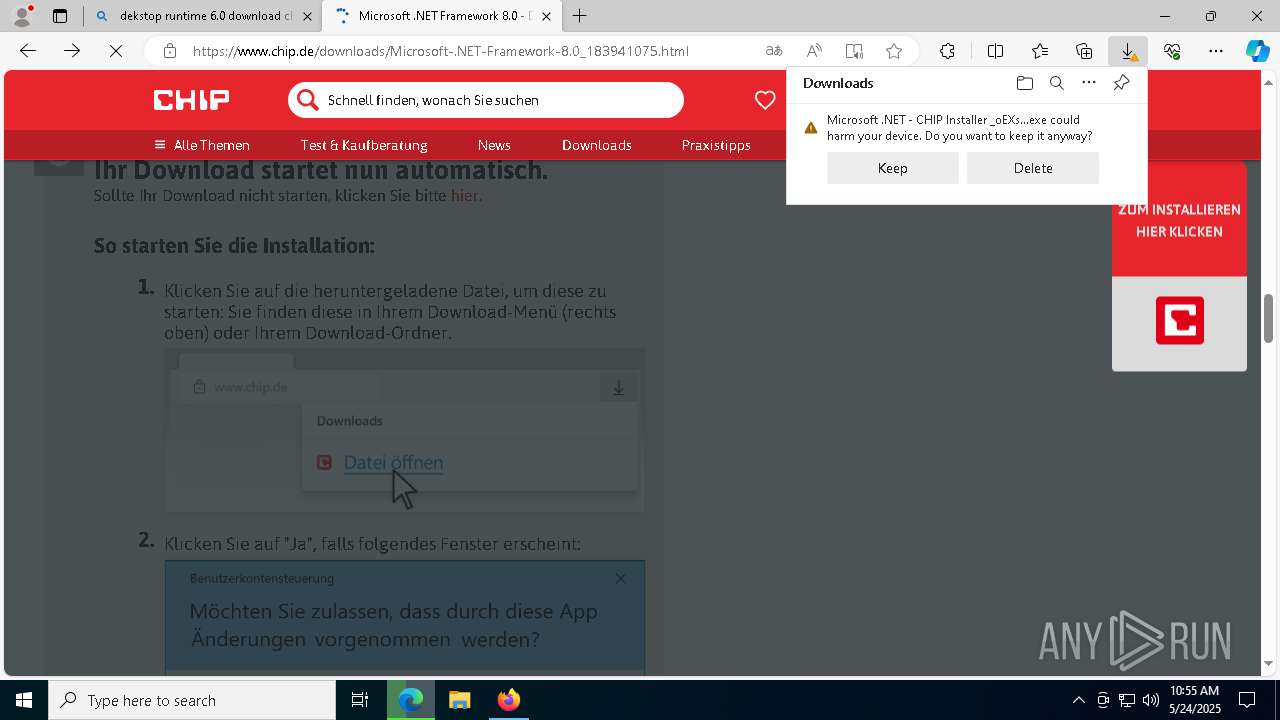The width and height of the screenshot is (1280, 720).
Task: Open Windows Start menu
Action: click(24, 700)
